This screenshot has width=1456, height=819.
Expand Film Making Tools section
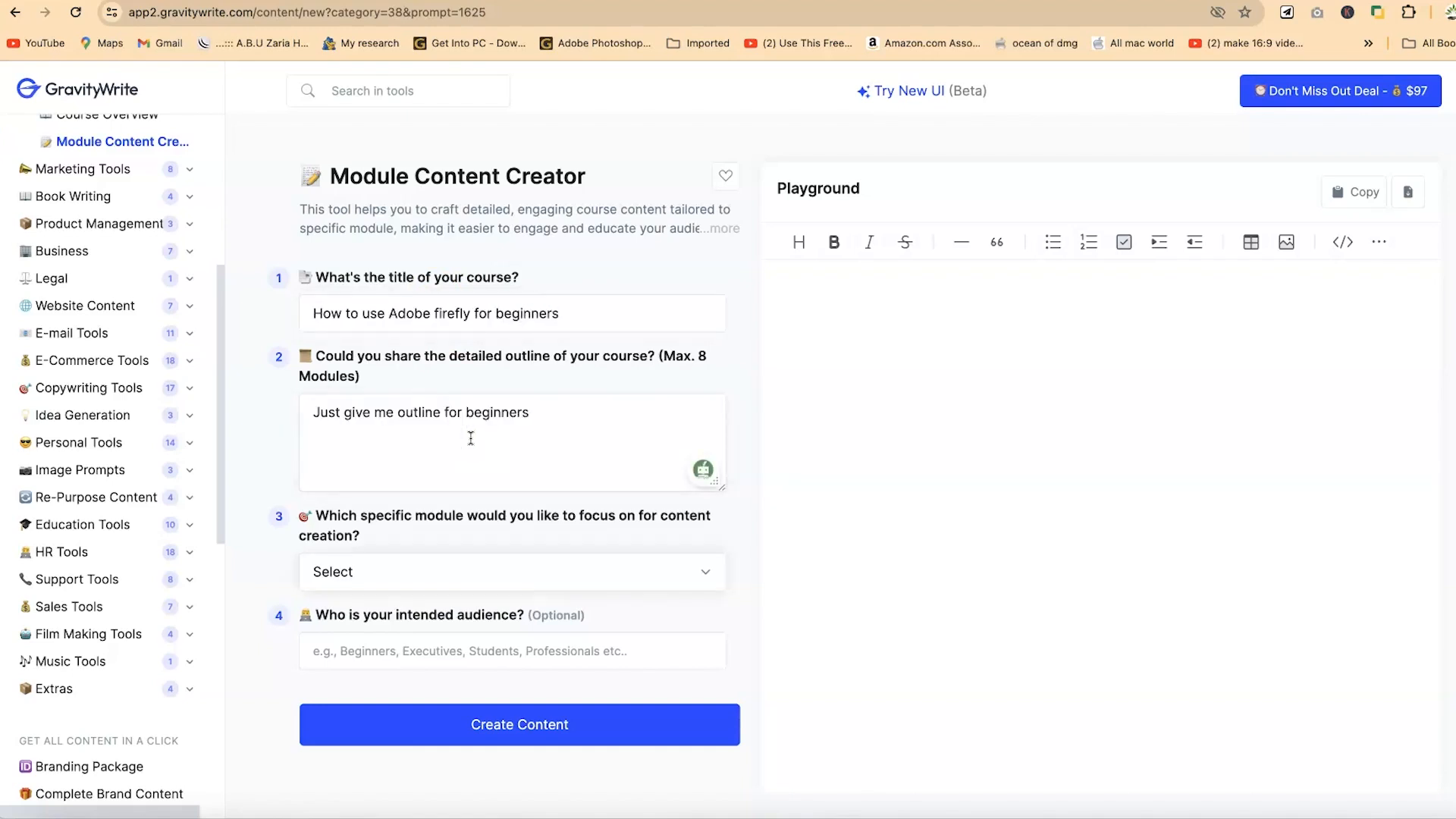tap(190, 634)
